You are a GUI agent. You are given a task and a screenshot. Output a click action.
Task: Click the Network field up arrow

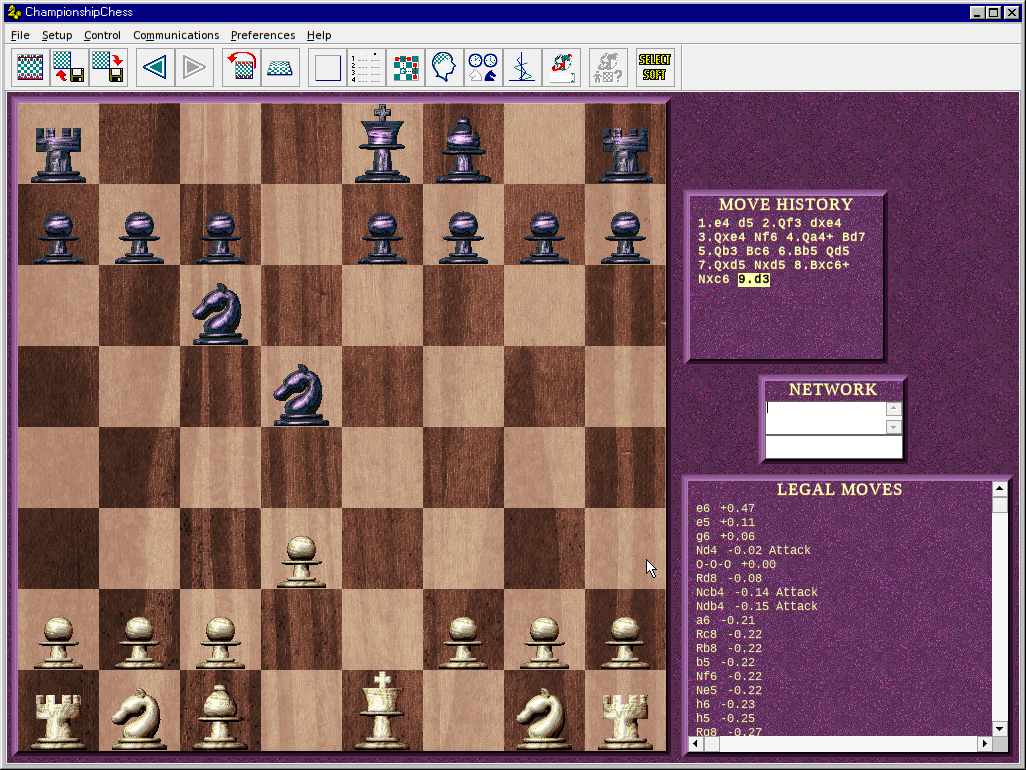click(892, 408)
